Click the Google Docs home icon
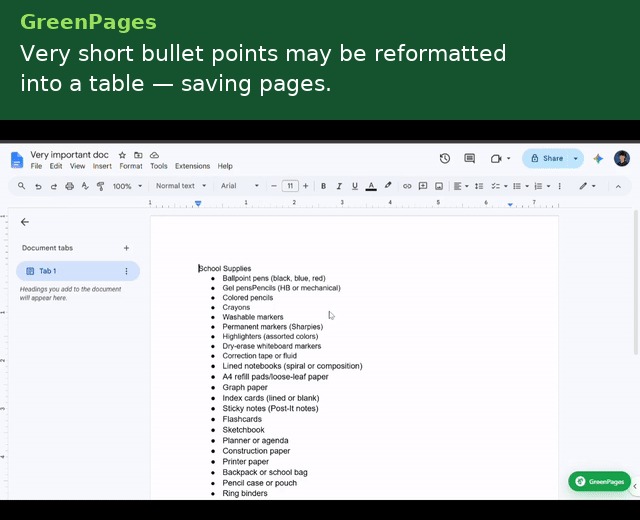The height and width of the screenshot is (520, 640). coord(17,160)
